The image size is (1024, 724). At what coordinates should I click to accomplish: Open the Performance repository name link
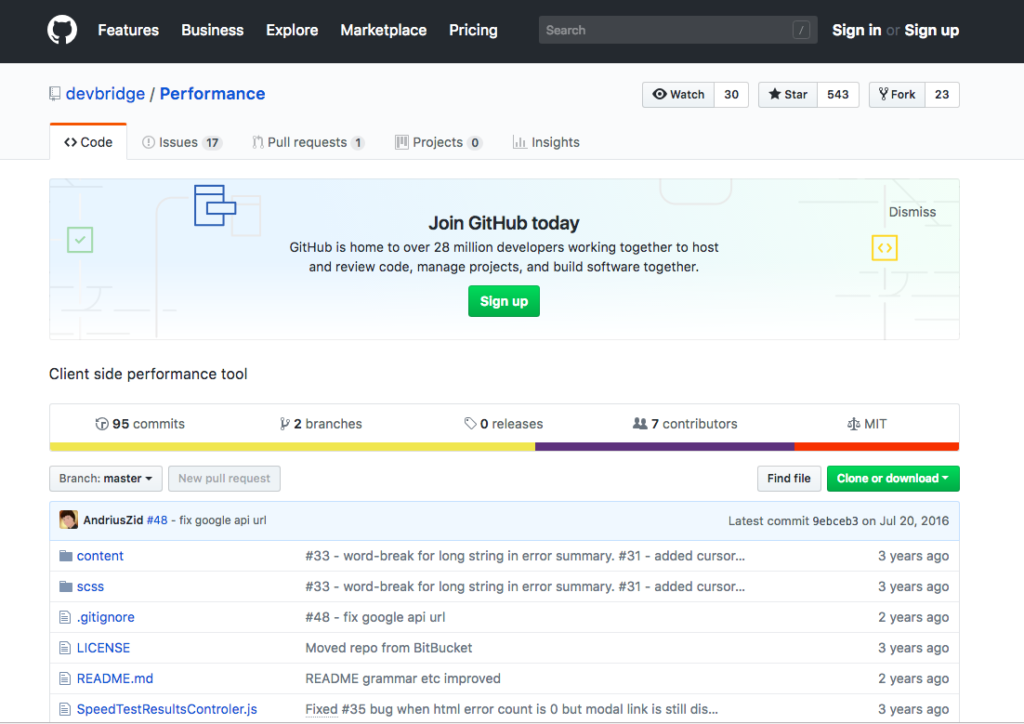pos(212,94)
